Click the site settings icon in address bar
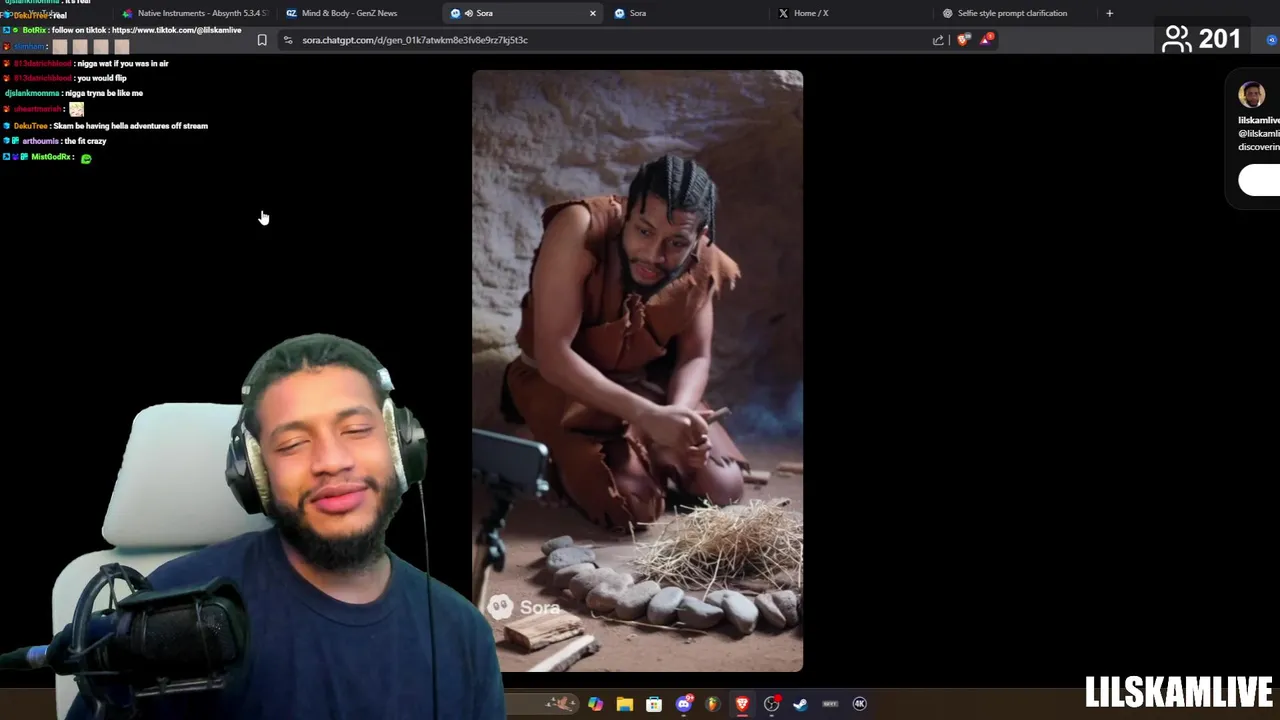The width and height of the screenshot is (1280, 720). [288, 40]
